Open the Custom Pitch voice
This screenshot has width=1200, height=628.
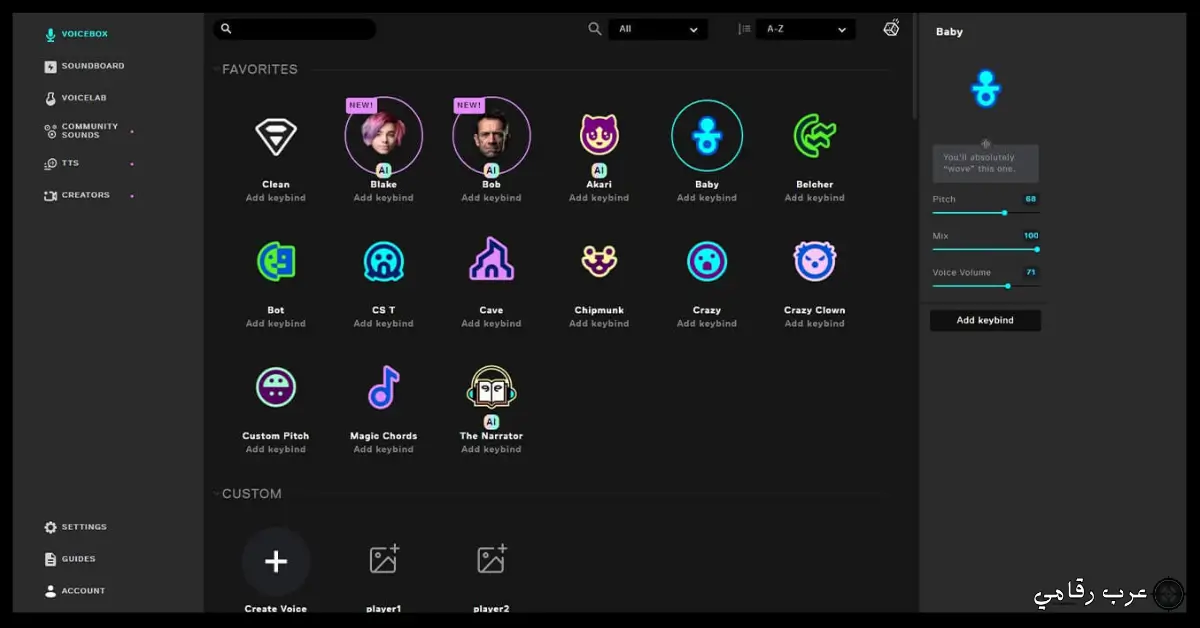tap(276, 387)
